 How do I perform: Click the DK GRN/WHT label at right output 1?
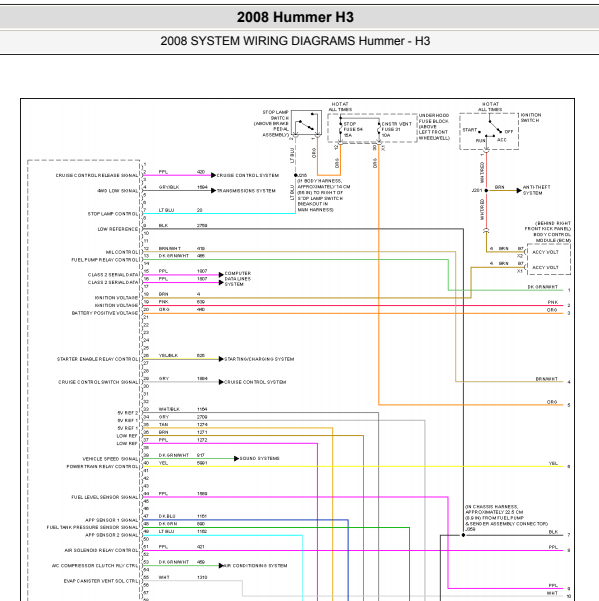click(x=542, y=287)
